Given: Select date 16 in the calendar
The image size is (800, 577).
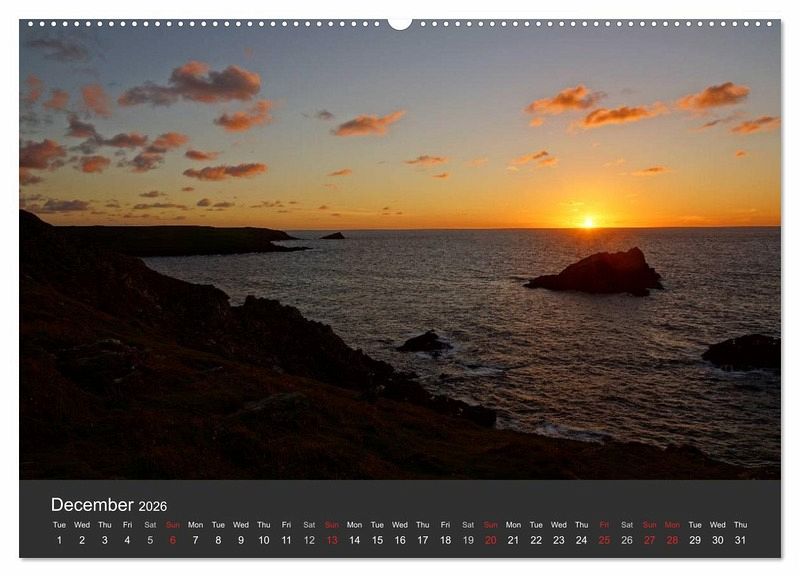Looking at the screenshot, I should [x=400, y=540].
